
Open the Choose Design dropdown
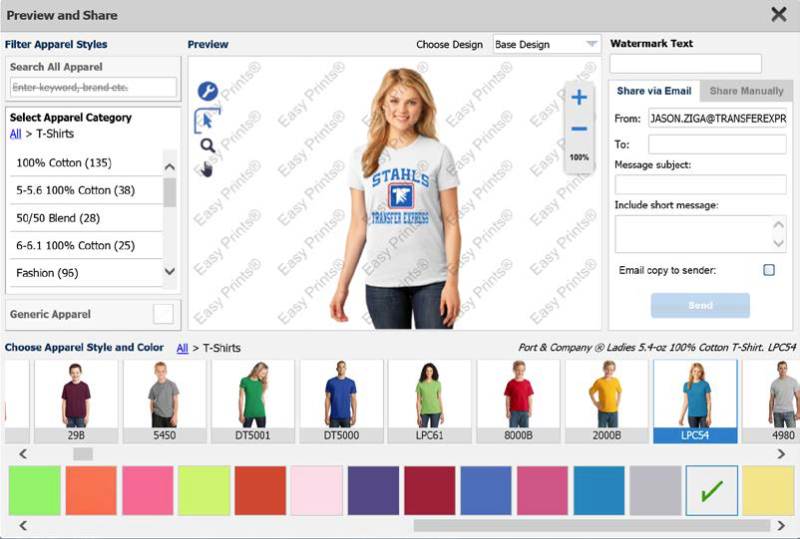(x=546, y=44)
